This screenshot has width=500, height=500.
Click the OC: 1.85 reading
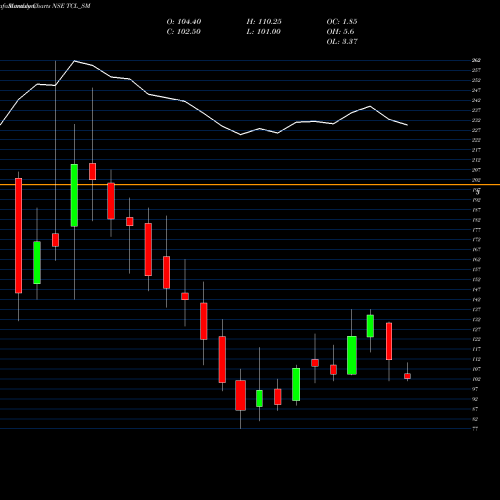tap(342, 22)
